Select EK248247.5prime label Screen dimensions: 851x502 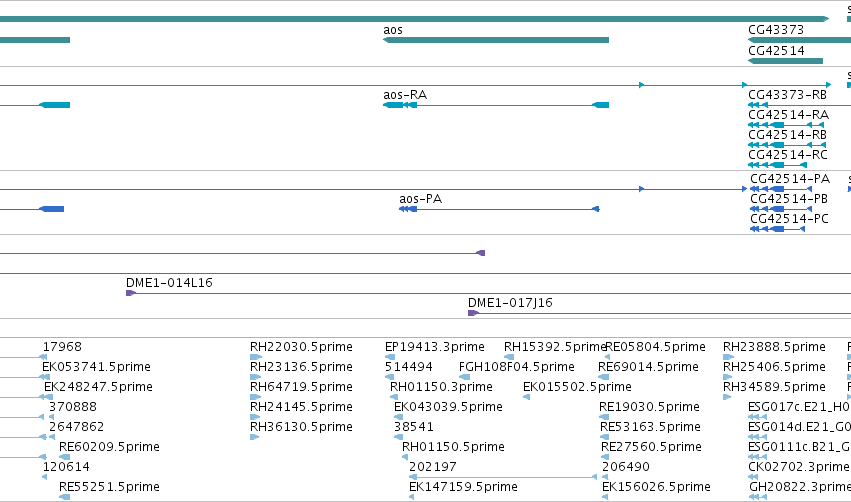98,387
